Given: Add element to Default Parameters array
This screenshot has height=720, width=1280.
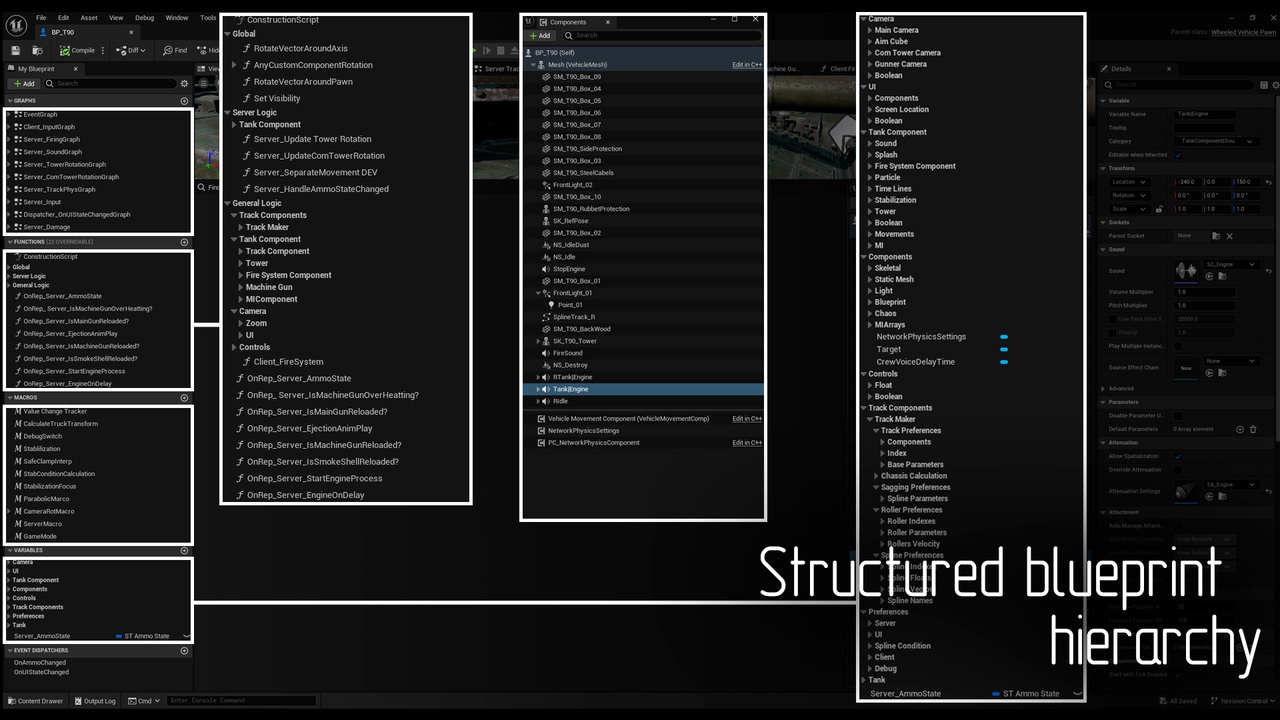Looking at the screenshot, I should (x=1240, y=429).
